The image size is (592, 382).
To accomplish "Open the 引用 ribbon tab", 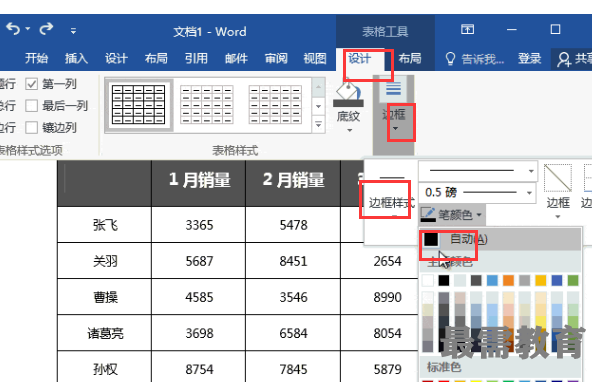I will (x=196, y=58).
